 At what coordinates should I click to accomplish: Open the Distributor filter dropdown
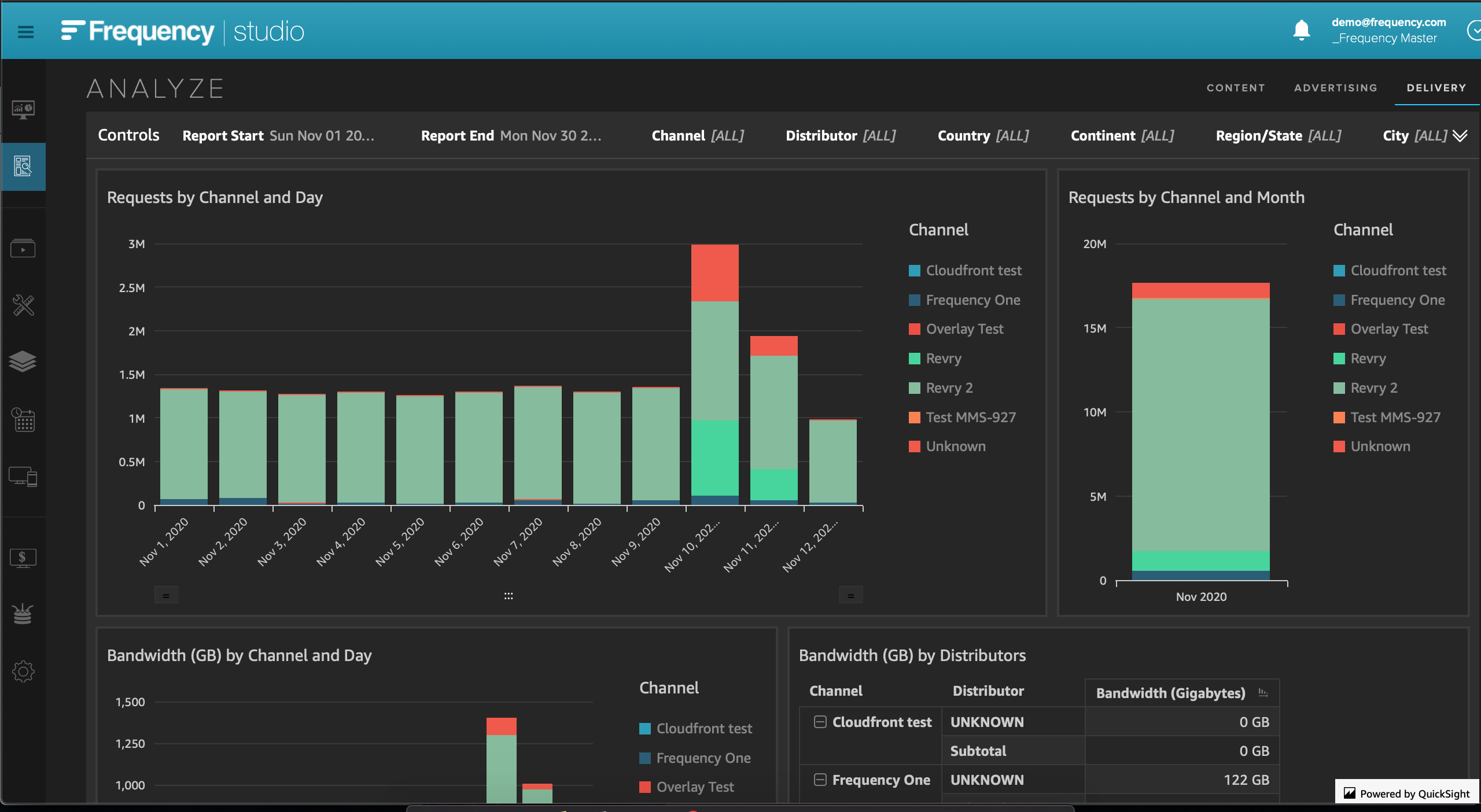841,136
